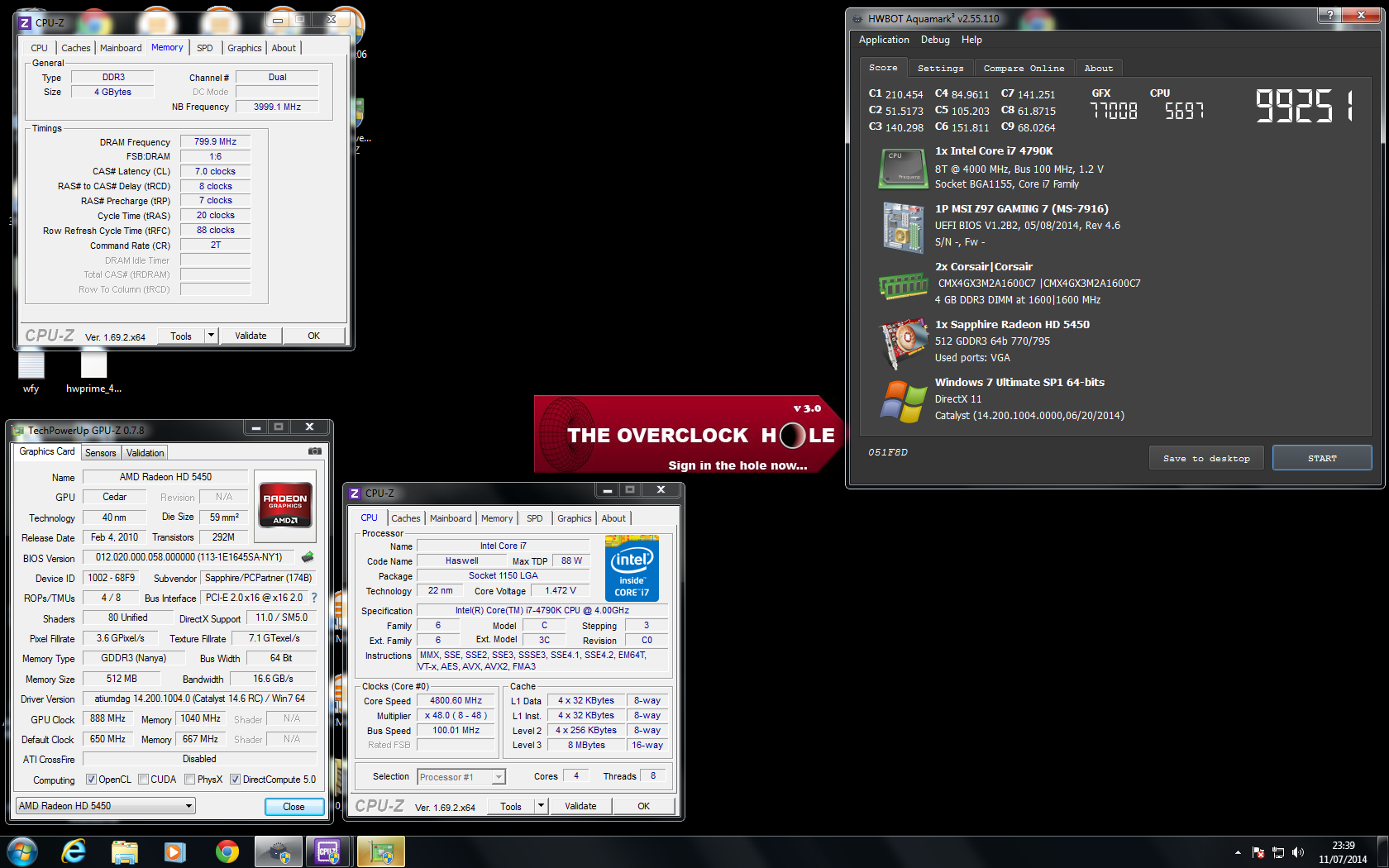1389x868 pixels.
Task: Click the Action Center flag tray icon
Action: [x=1258, y=852]
